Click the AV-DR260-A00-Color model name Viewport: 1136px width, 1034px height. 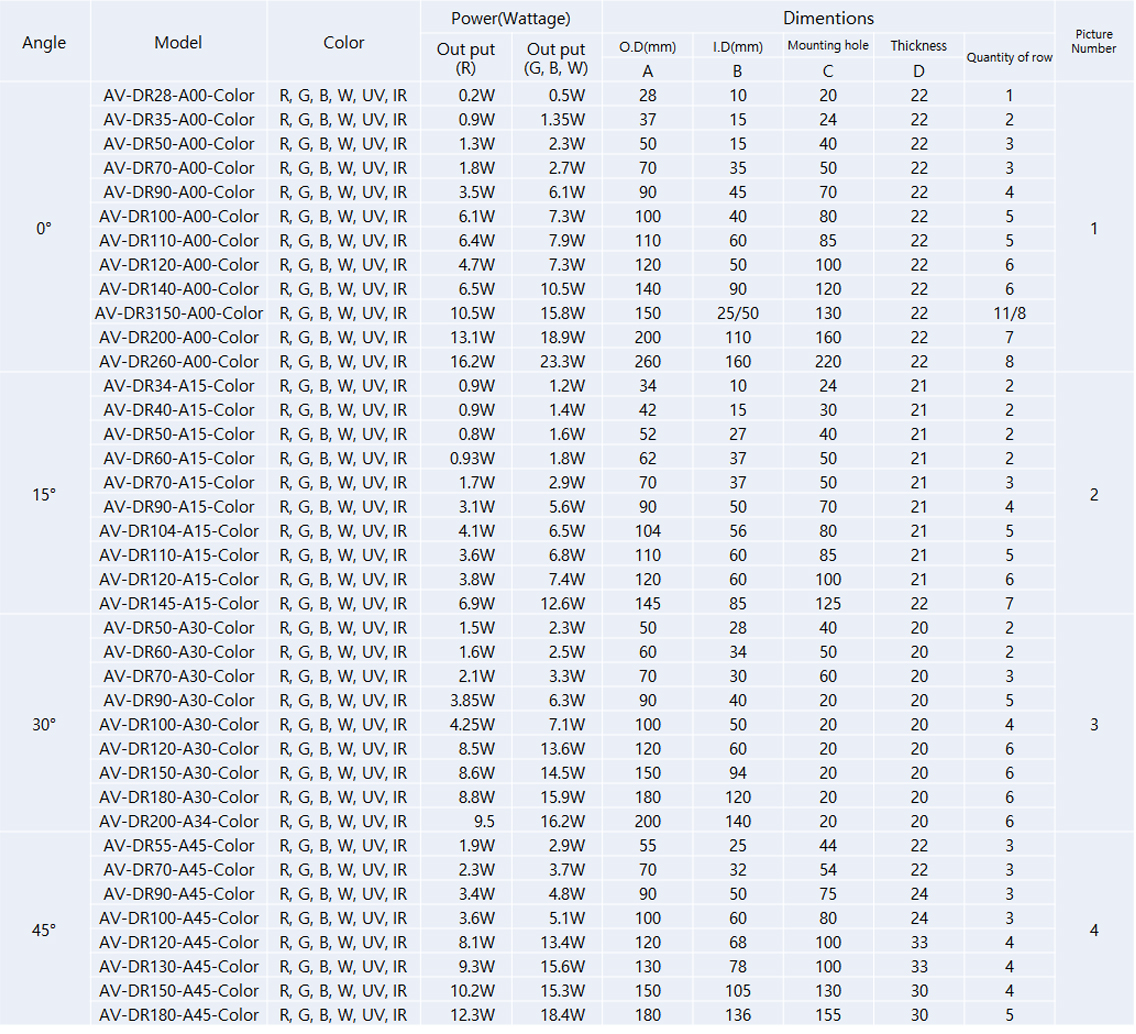pos(178,362)
